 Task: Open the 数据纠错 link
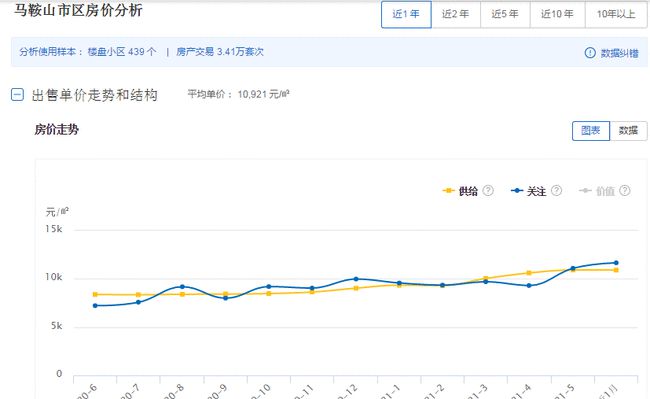coord(620,53)
